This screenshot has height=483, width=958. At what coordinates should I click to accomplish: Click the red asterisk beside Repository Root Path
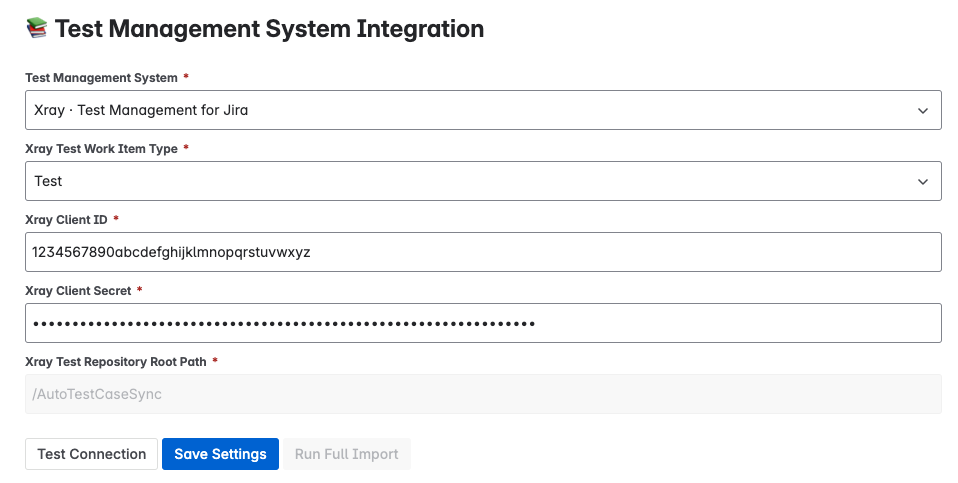(x=214, y=360)
